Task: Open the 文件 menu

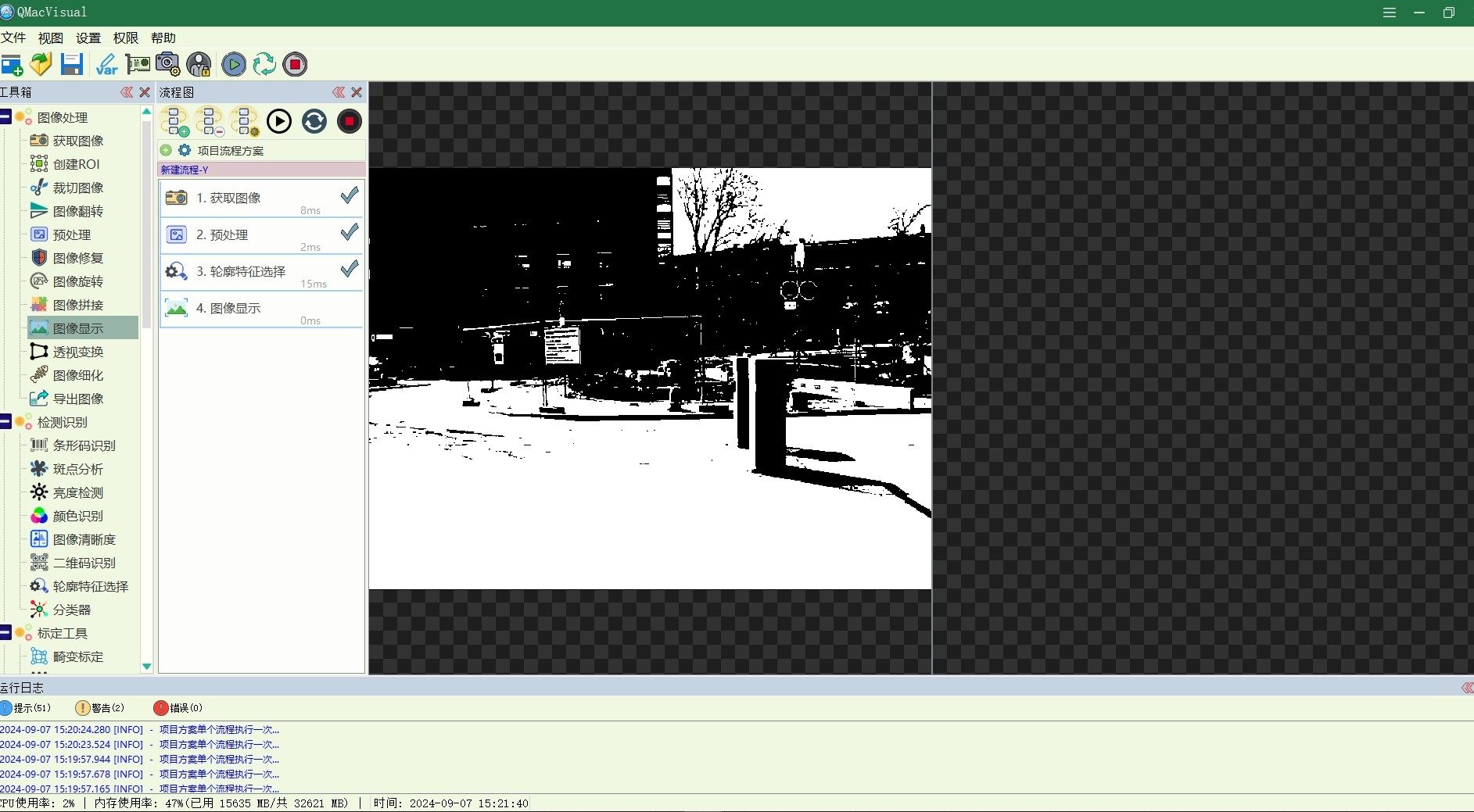Action: pos(13,38)
